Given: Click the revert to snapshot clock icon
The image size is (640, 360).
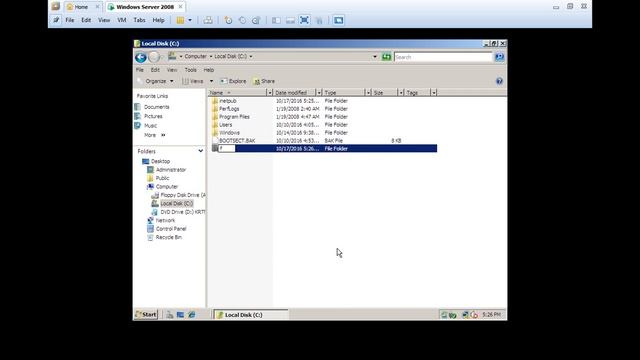Looking at the screenshot, I should [x=242, y=20].
